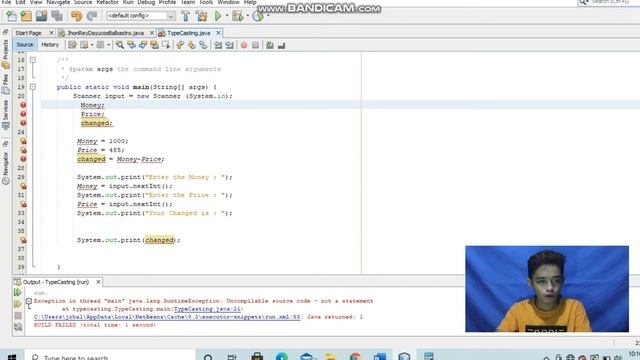Switch to JhonReyDayucosBalbastro.java tab
The image size is (640, 360).
(105, 33)
